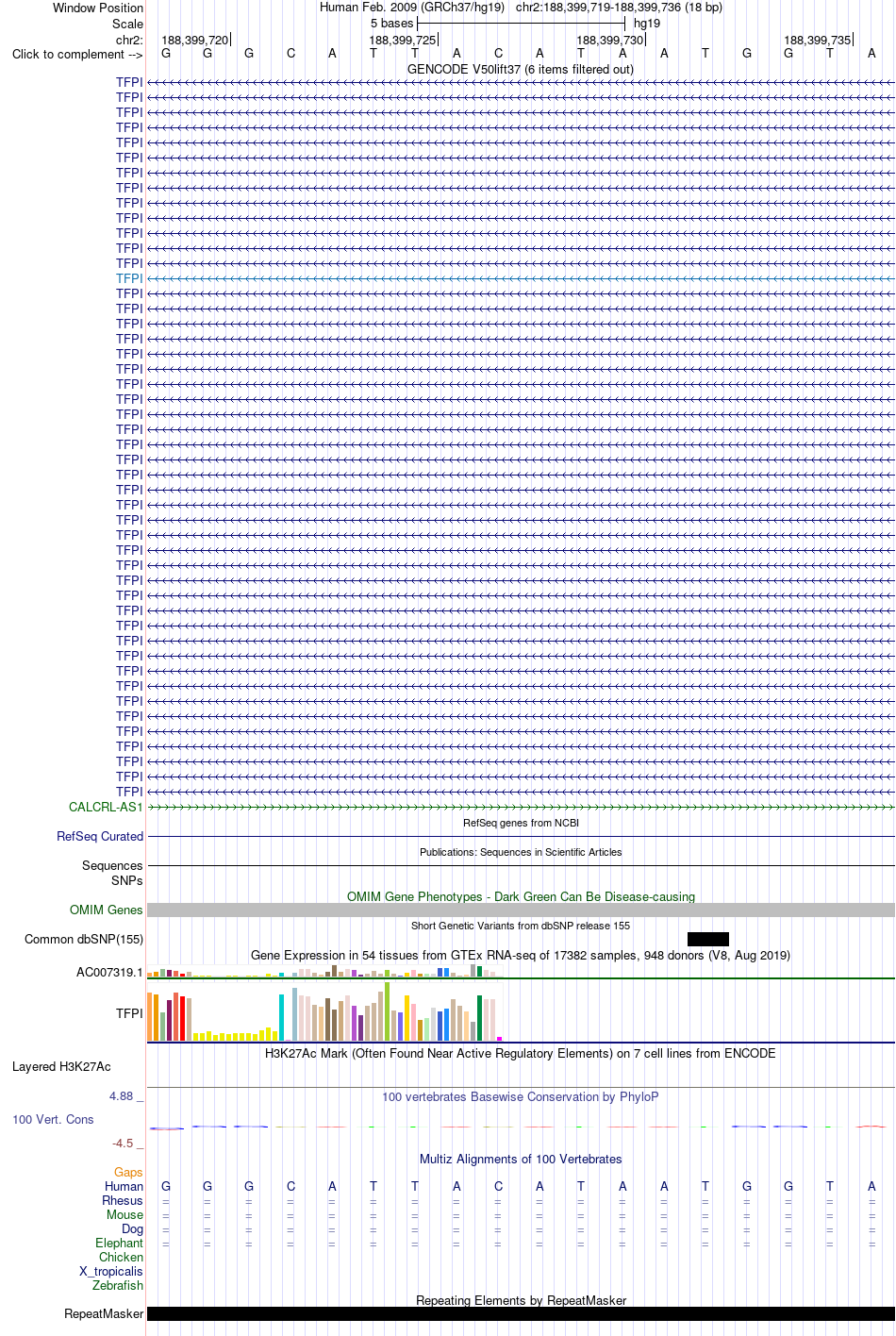
Task: Click the black RepeatMasker element bar
Action: click(x=521, y=1313)
